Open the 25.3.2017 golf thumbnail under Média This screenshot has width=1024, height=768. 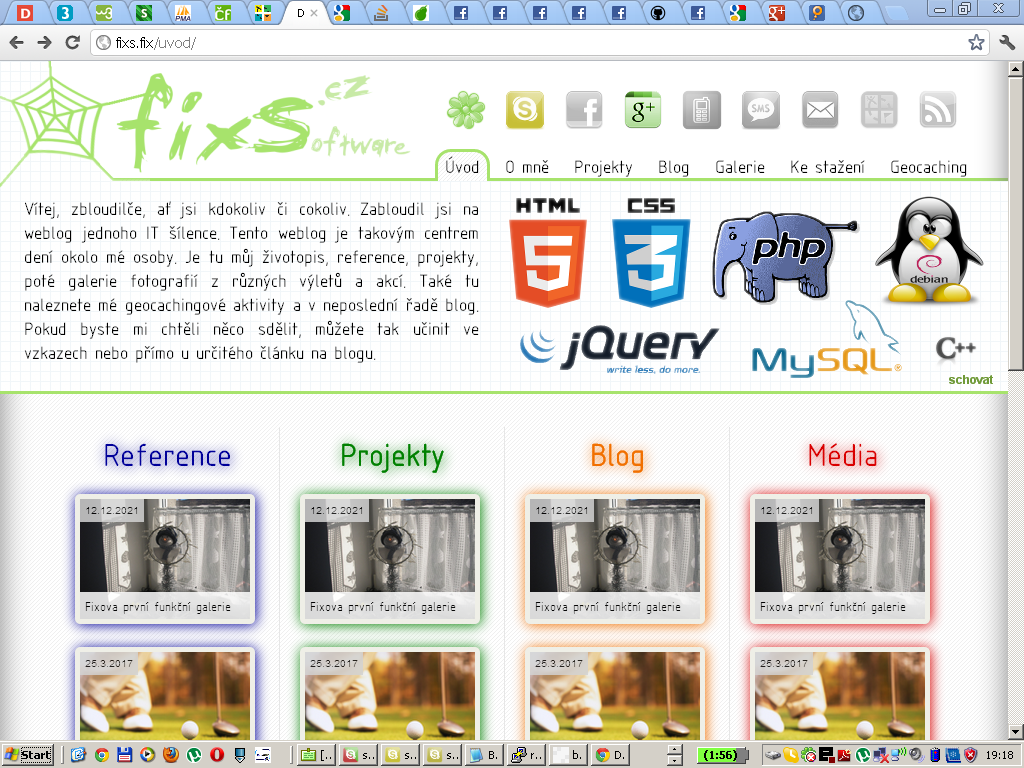tap(840, 694)
